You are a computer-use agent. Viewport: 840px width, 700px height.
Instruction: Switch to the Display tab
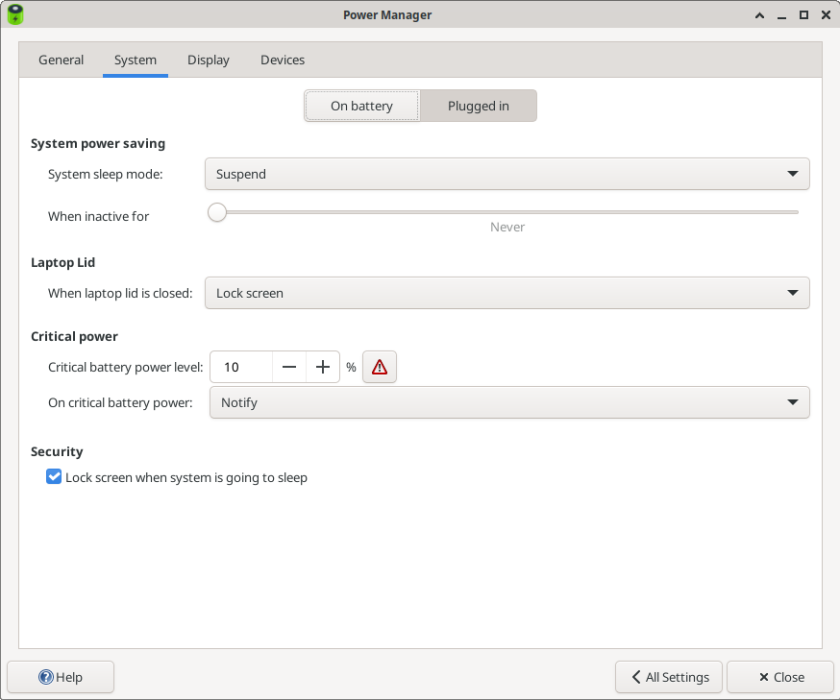coord(208,60)
